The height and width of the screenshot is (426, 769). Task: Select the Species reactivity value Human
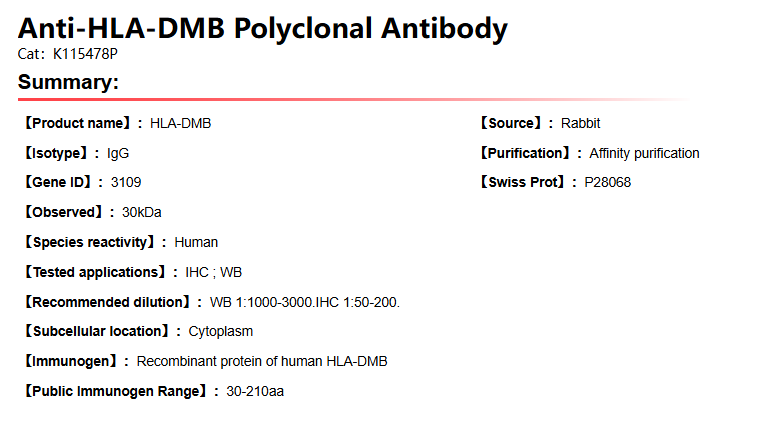point(196,242)
